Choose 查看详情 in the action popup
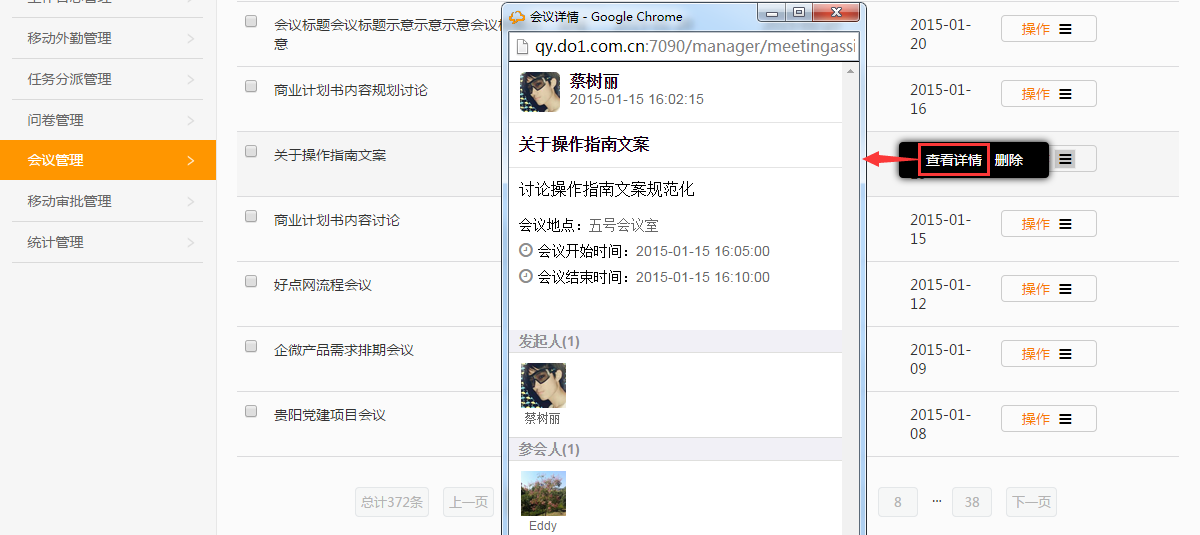 [x=953, y=160]
